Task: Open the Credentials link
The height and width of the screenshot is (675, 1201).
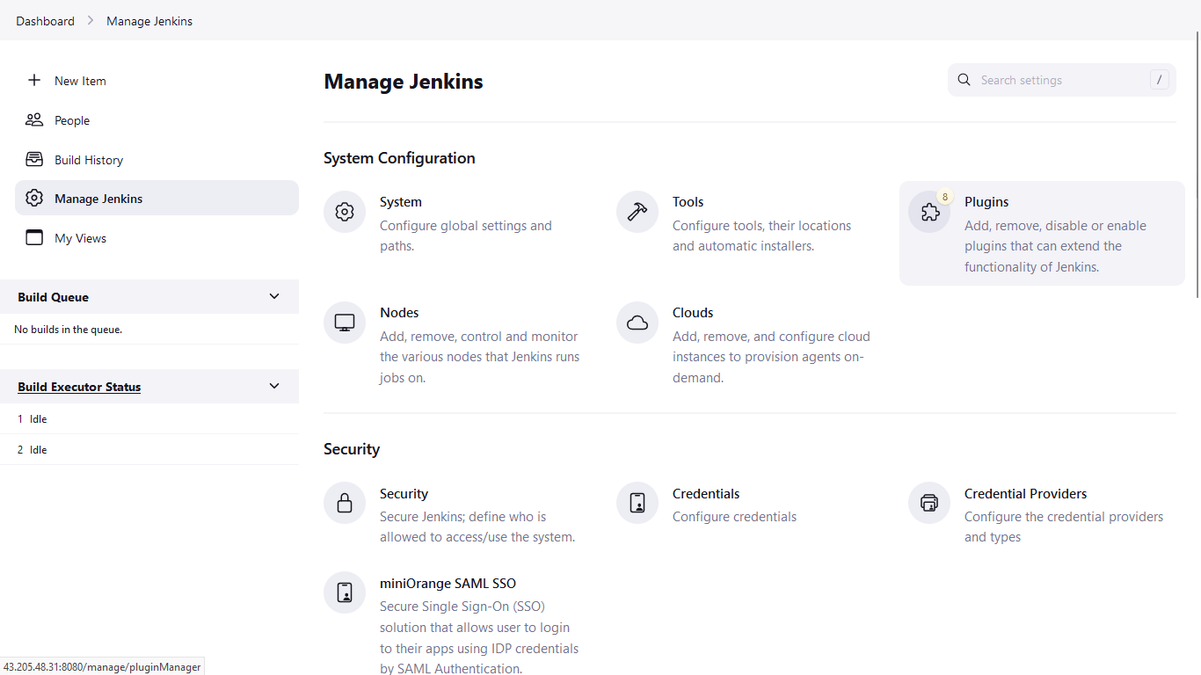Action: pyautogui.click(x=706, y=494)
